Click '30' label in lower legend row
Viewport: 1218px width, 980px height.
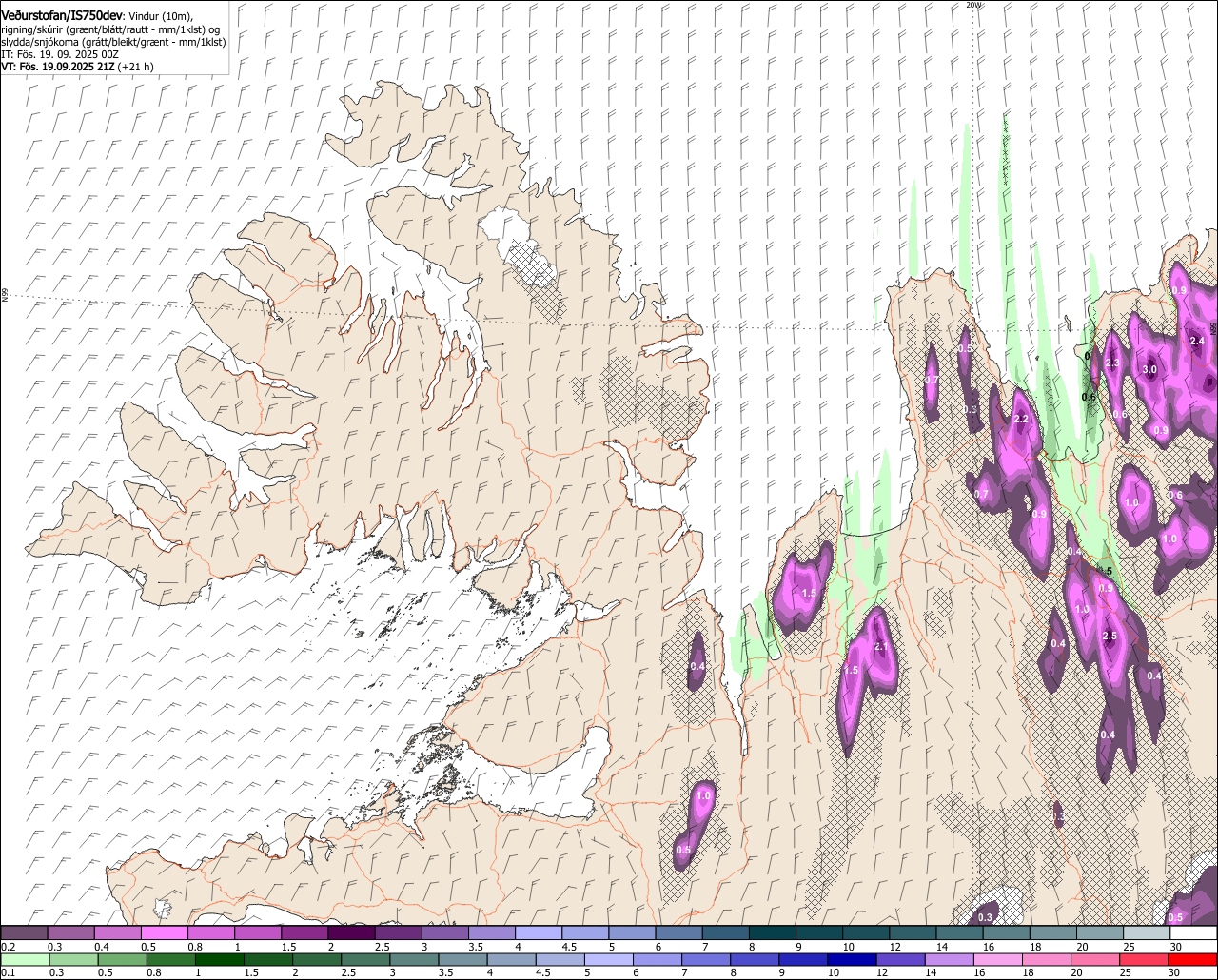1176,972
